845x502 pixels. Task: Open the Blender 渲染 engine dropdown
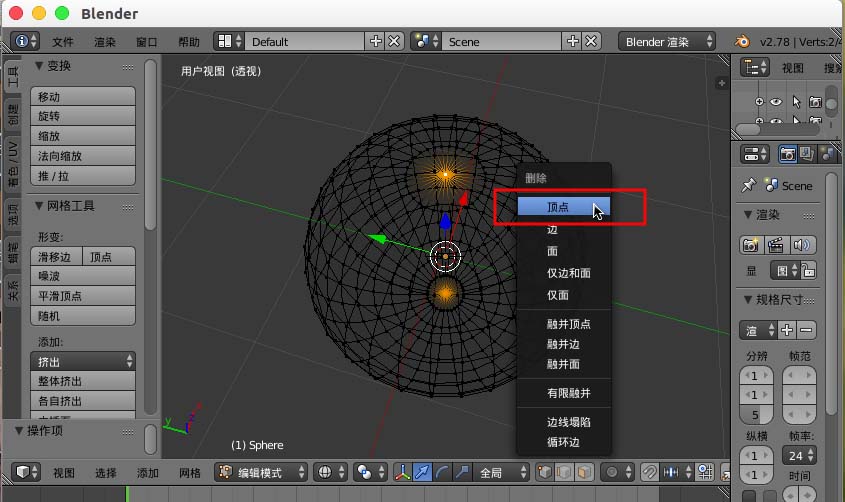coord(667,41)
